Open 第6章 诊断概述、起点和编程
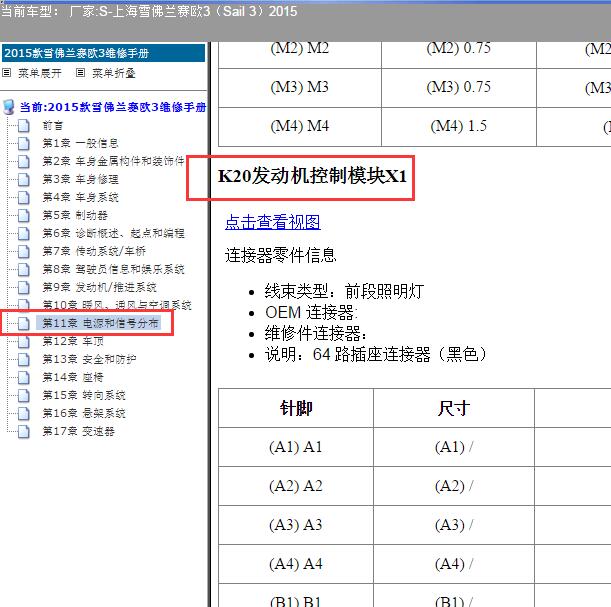 [x=113, y=233]
